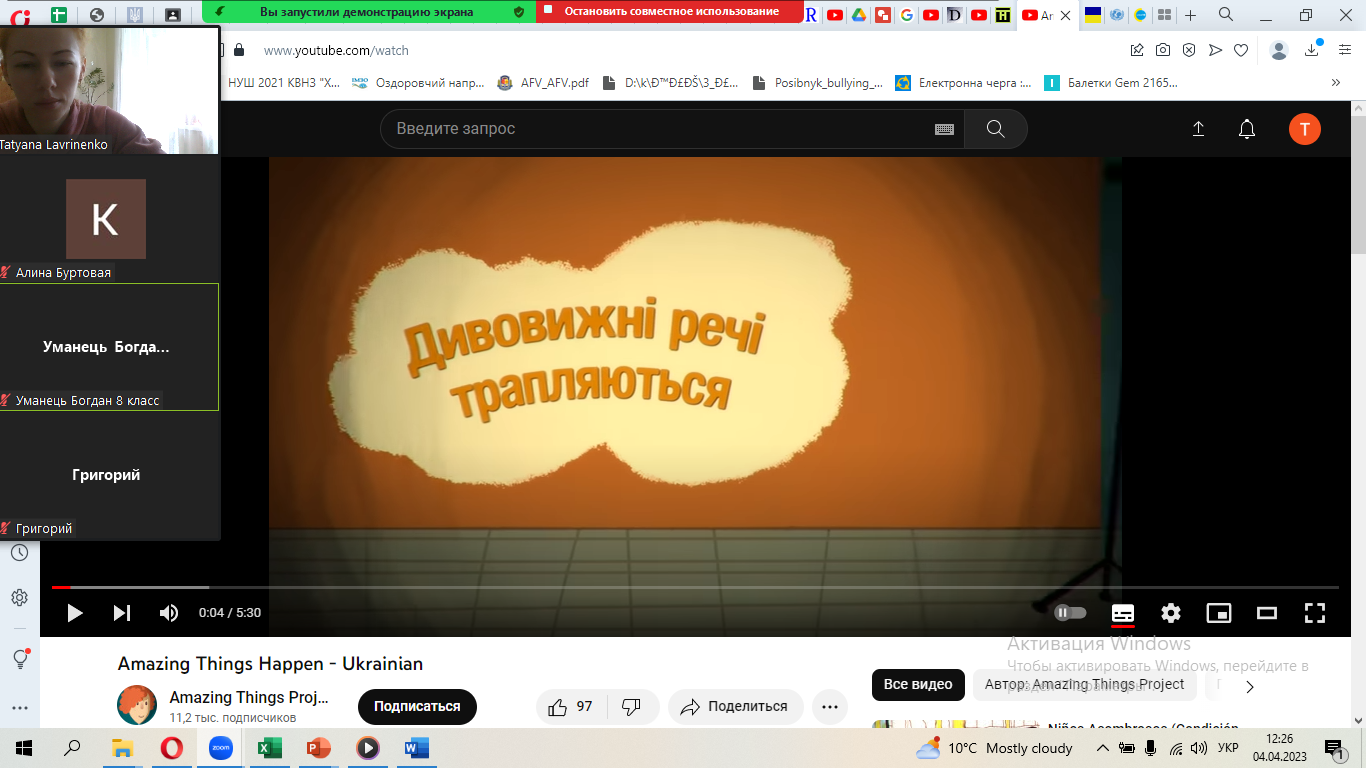The image size is (1366, 768).
Task: Open browser downloads arrow icon
Action: point(1312,50)
